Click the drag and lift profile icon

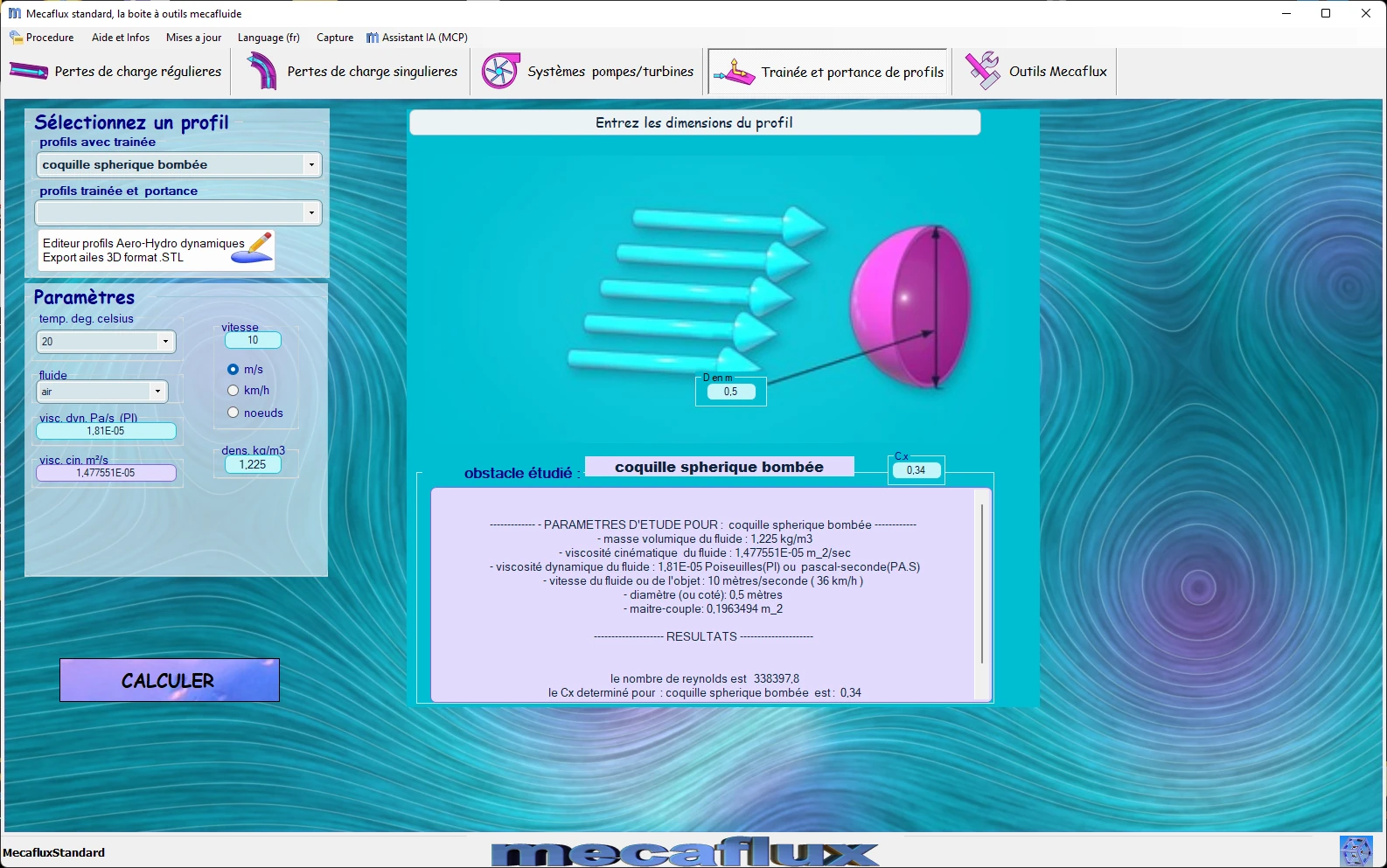pos(734,72)
